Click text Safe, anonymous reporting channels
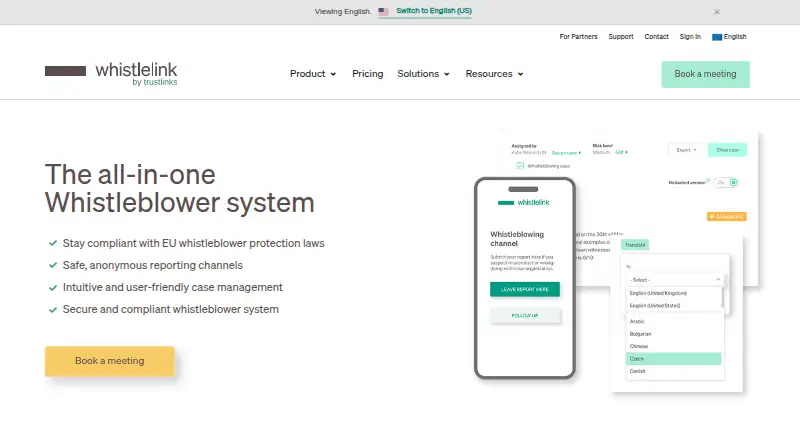 coord(153,265)
